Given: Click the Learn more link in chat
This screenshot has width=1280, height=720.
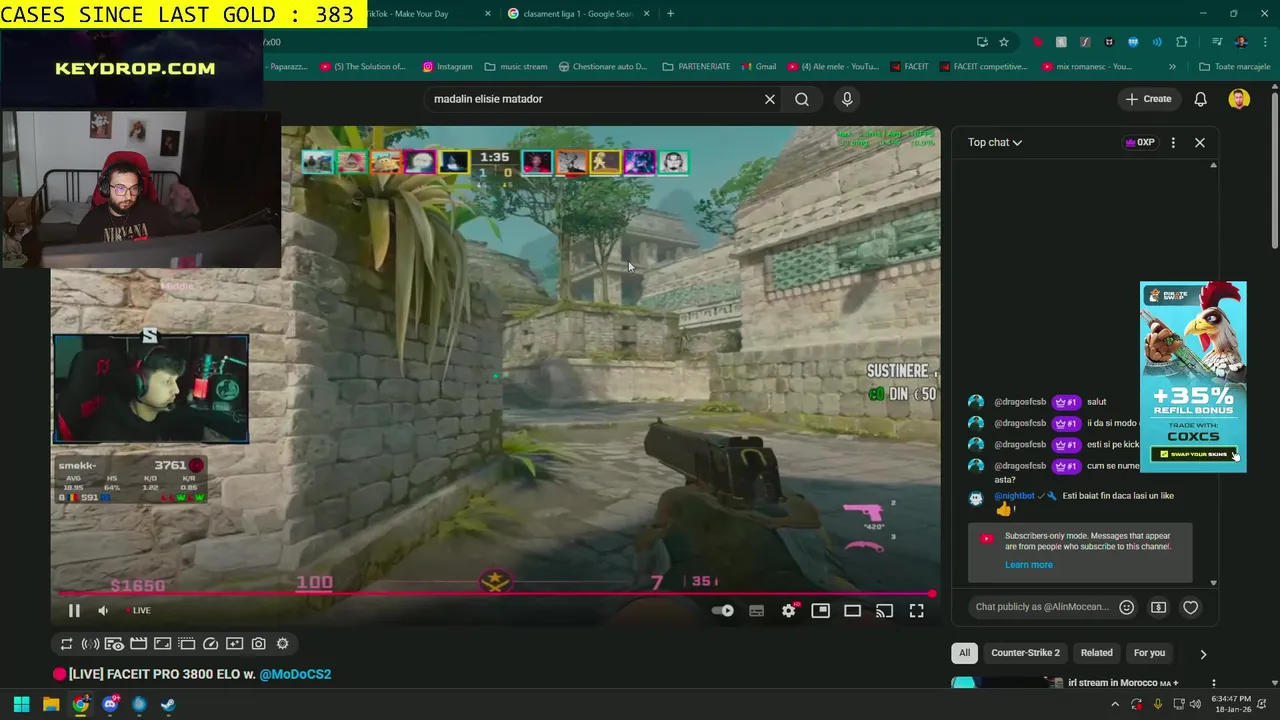Looking at the screenshot, I should click(1029, 565).
